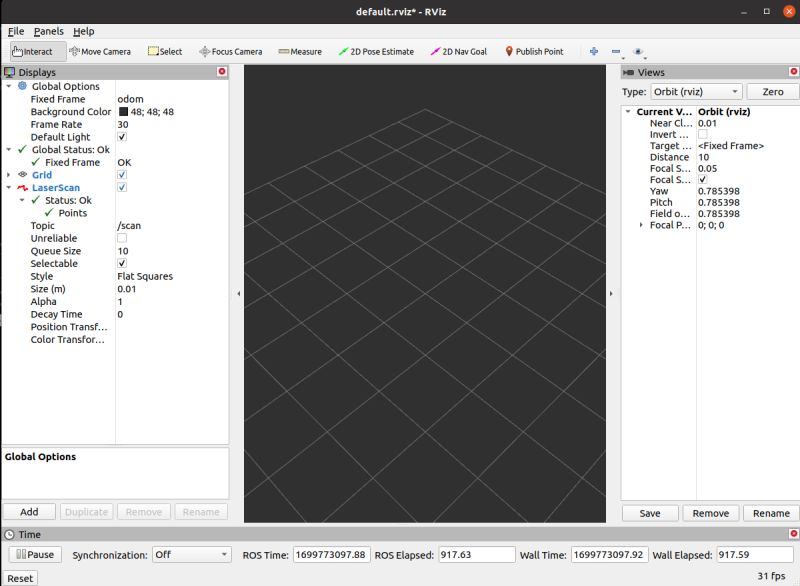
Task: Click the add tool plus icon
Action: [x=593, y=49]
